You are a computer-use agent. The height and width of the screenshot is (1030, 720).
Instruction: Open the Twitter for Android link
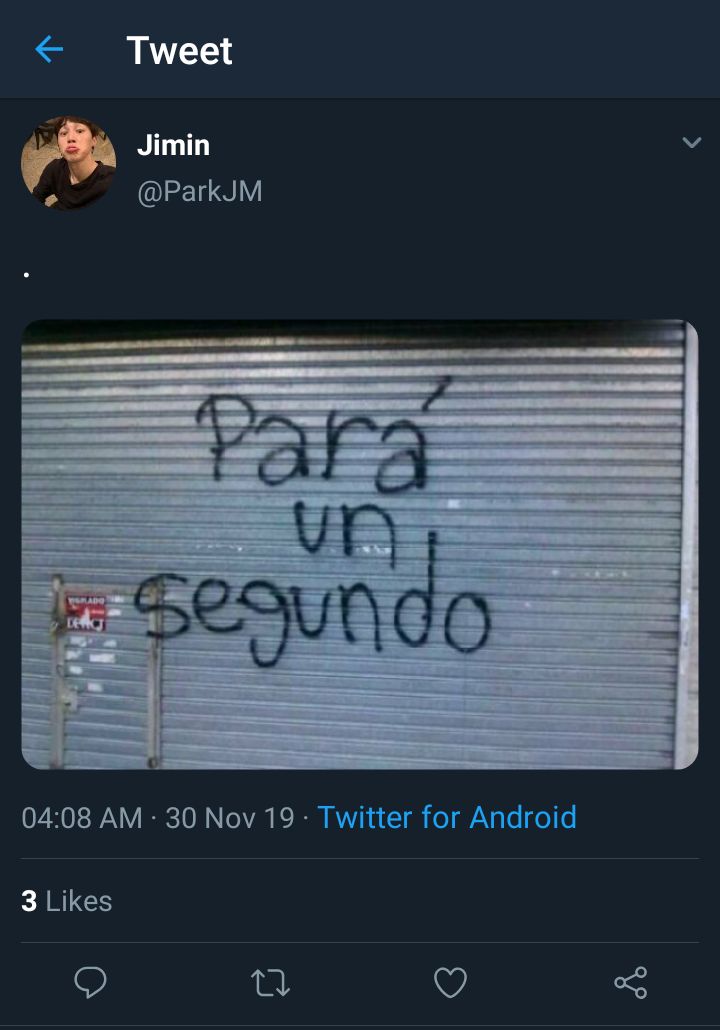click(x=447, y=818)
